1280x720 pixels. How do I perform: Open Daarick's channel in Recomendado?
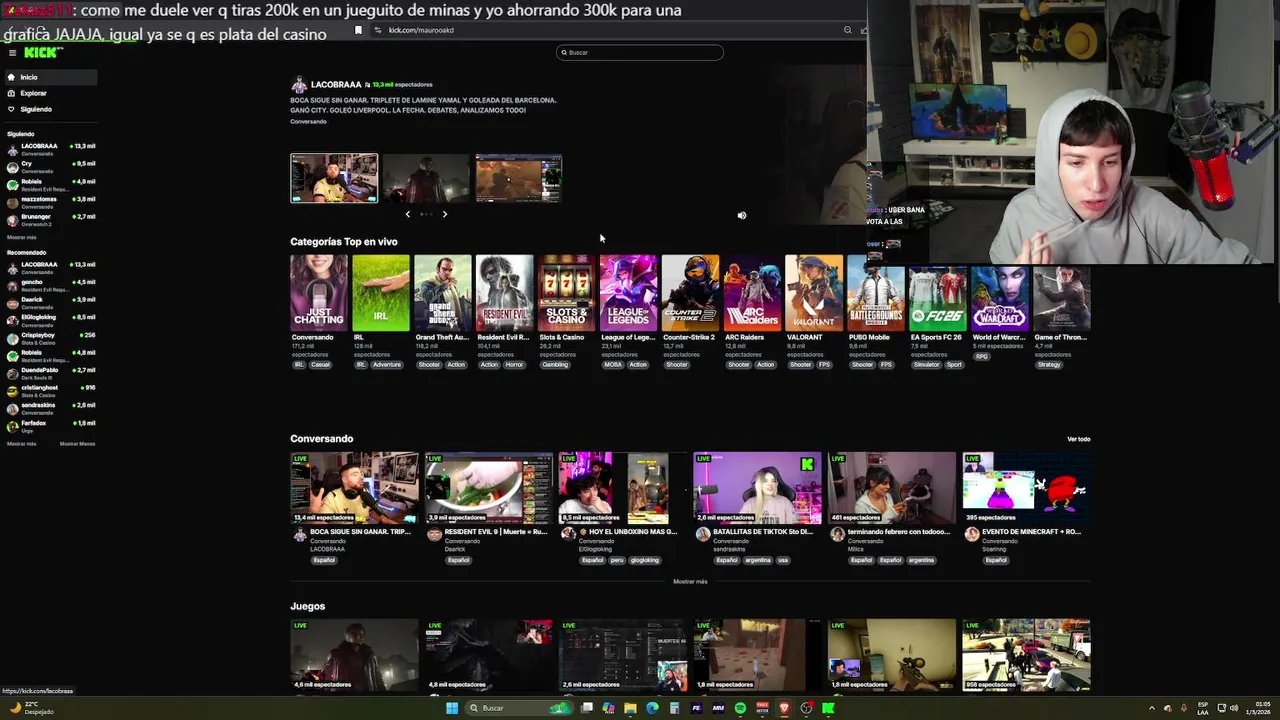click(50, 302)
